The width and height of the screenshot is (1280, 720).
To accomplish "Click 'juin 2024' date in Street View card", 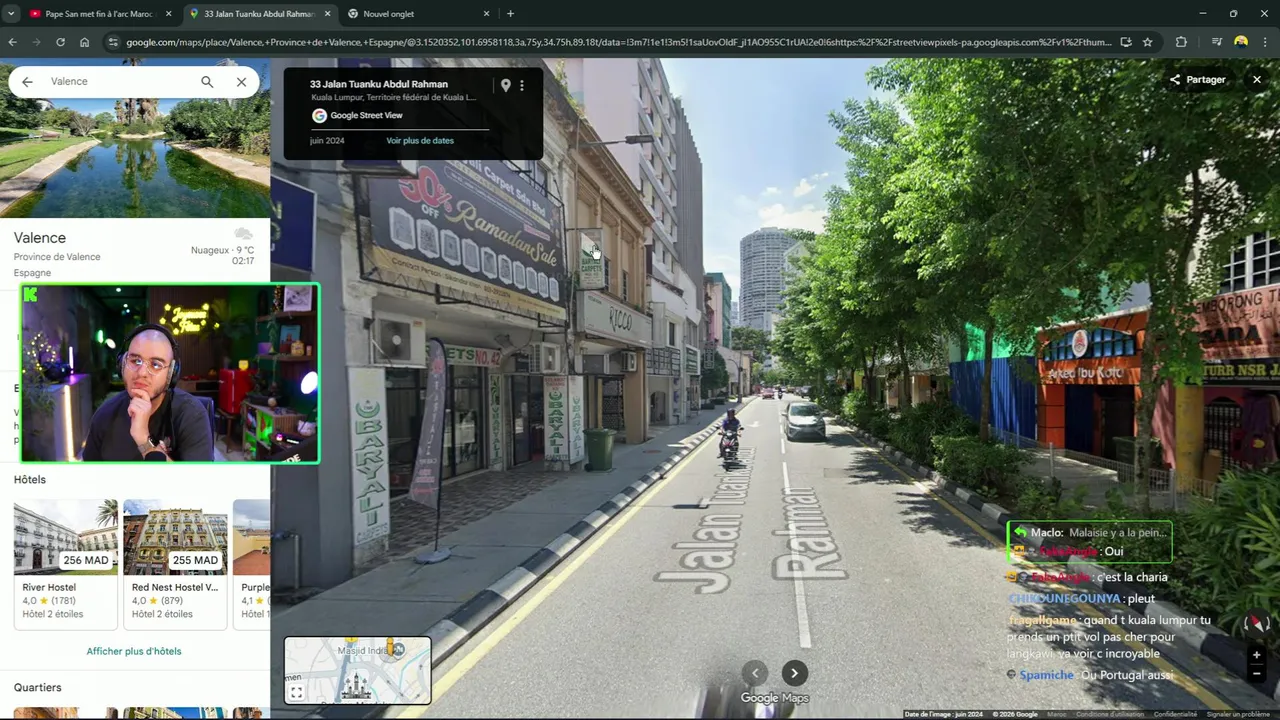I will tap(327, 141).
